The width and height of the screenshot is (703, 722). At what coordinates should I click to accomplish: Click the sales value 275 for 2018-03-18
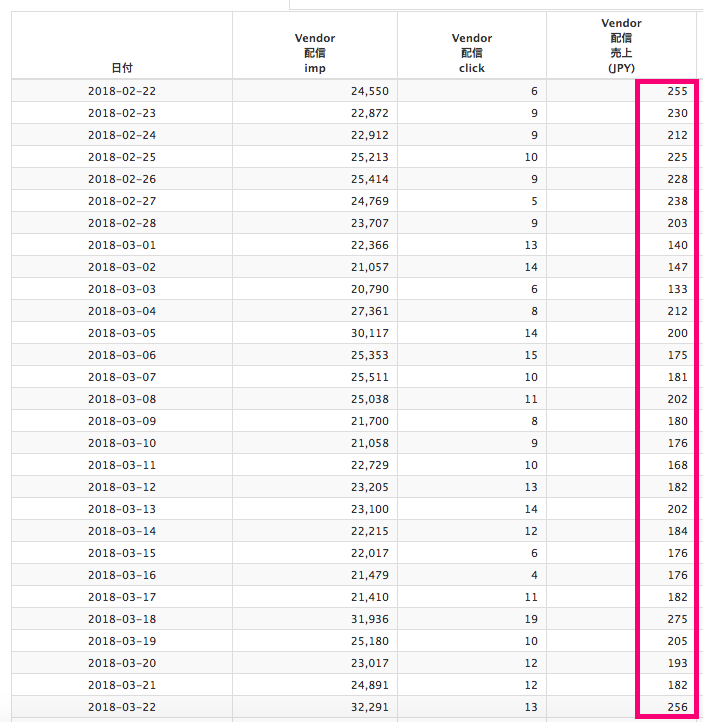pos(678,619)
